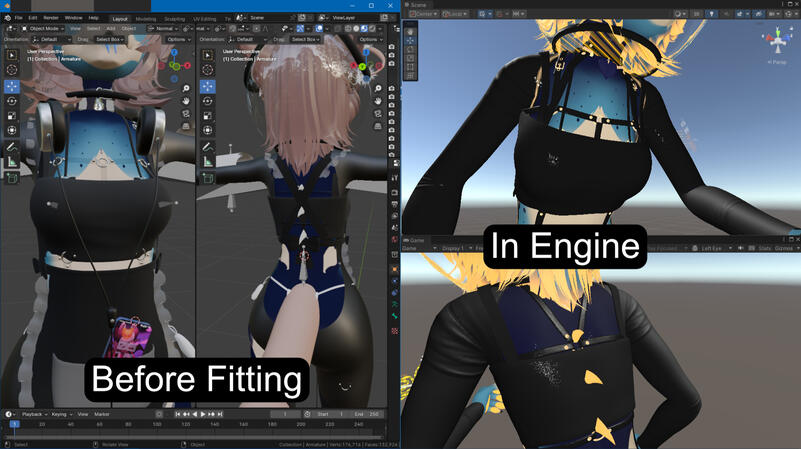Click pan hand icon in left viewport
This screenshot has height=449, width=801.
pyautogui.click(x=186, y=101)
